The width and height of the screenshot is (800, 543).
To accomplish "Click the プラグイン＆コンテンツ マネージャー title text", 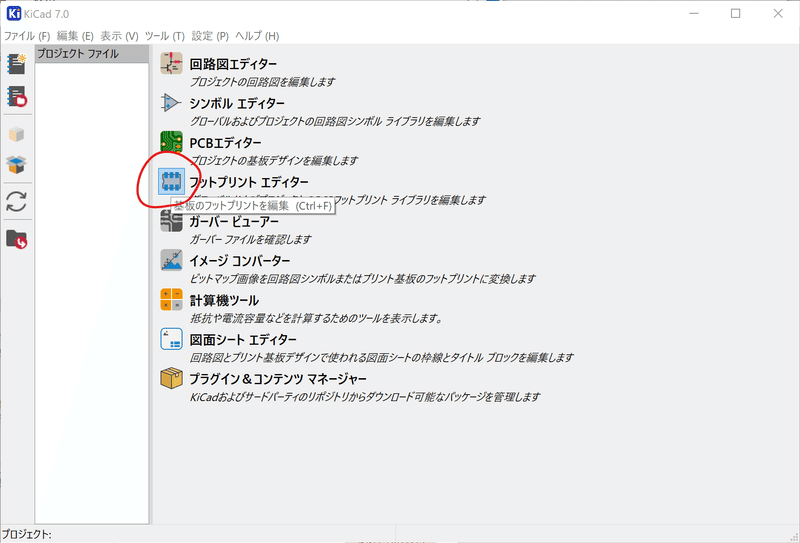I will [x=278, y=379].
